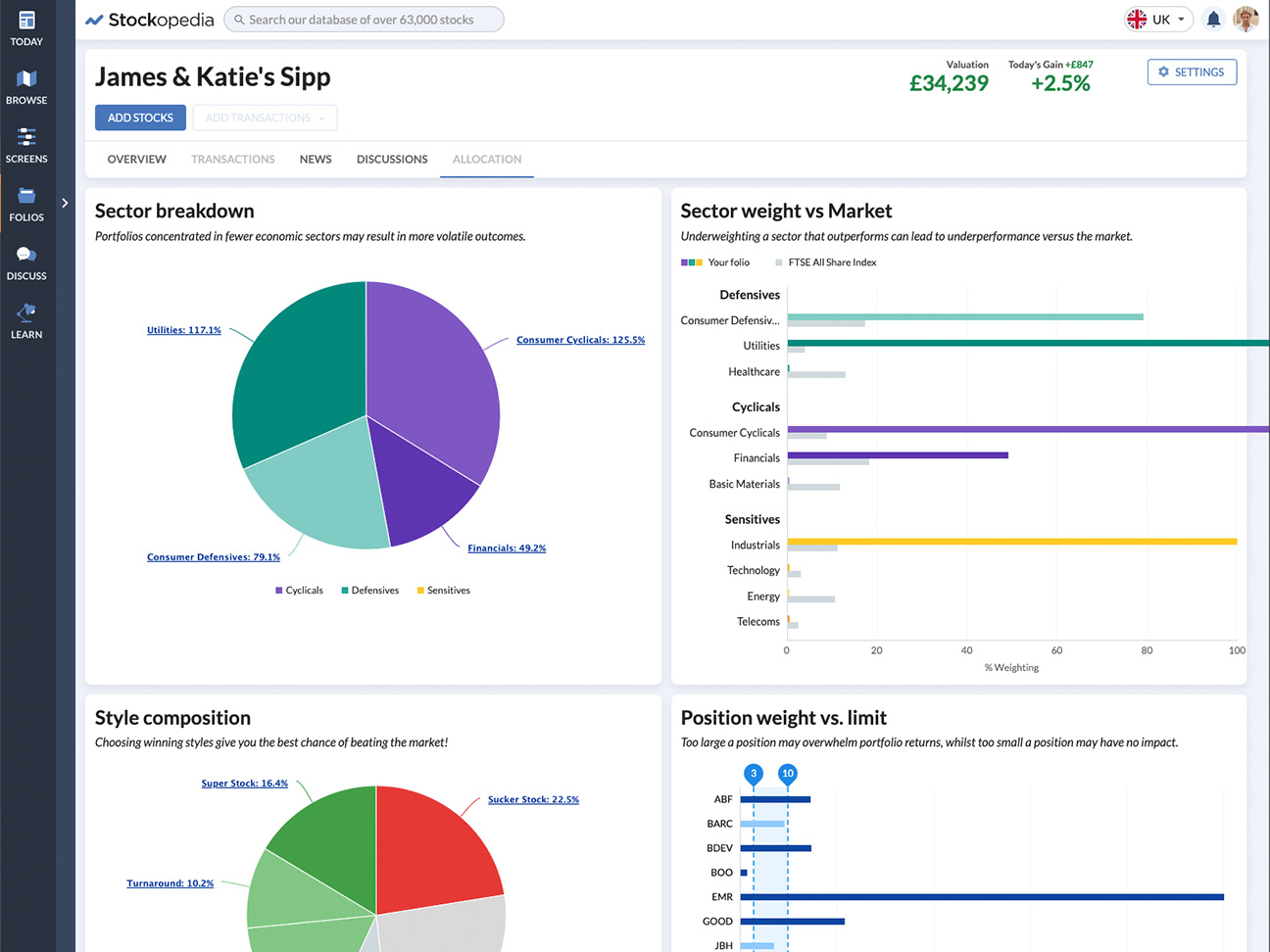Click the BOO ticker label
The image size is (1270, 952).
pos(721,872)
